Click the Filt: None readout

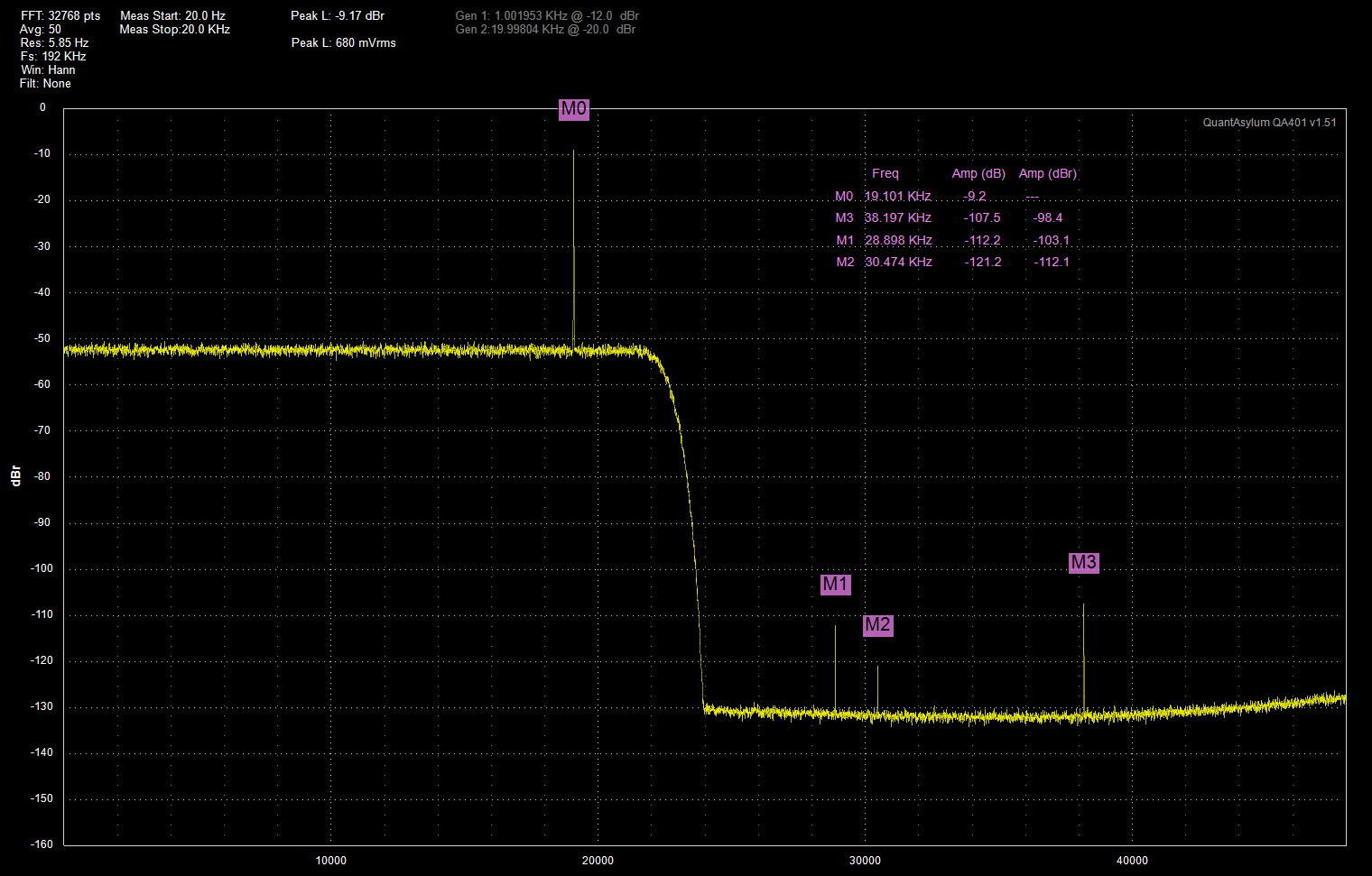point(45,84)
